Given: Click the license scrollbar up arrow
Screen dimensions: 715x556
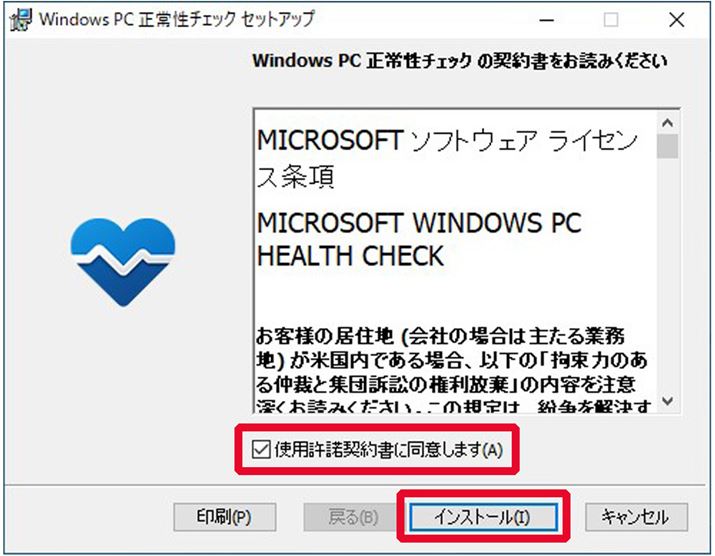Looking at the screenshot, I should tap(668, 123).
